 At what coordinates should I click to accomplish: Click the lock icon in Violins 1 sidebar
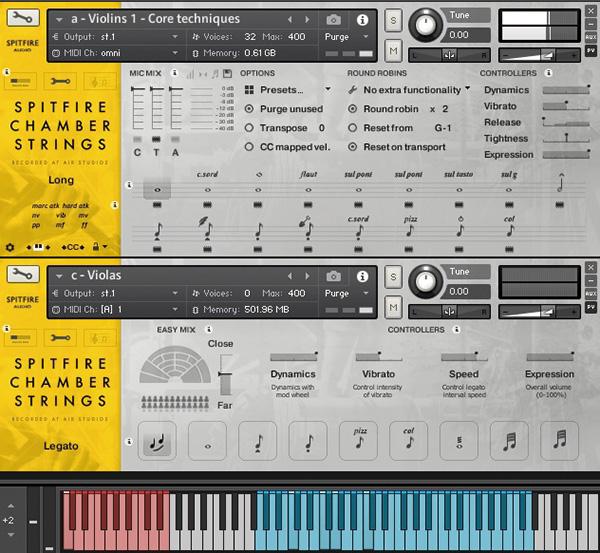(96, 247)
